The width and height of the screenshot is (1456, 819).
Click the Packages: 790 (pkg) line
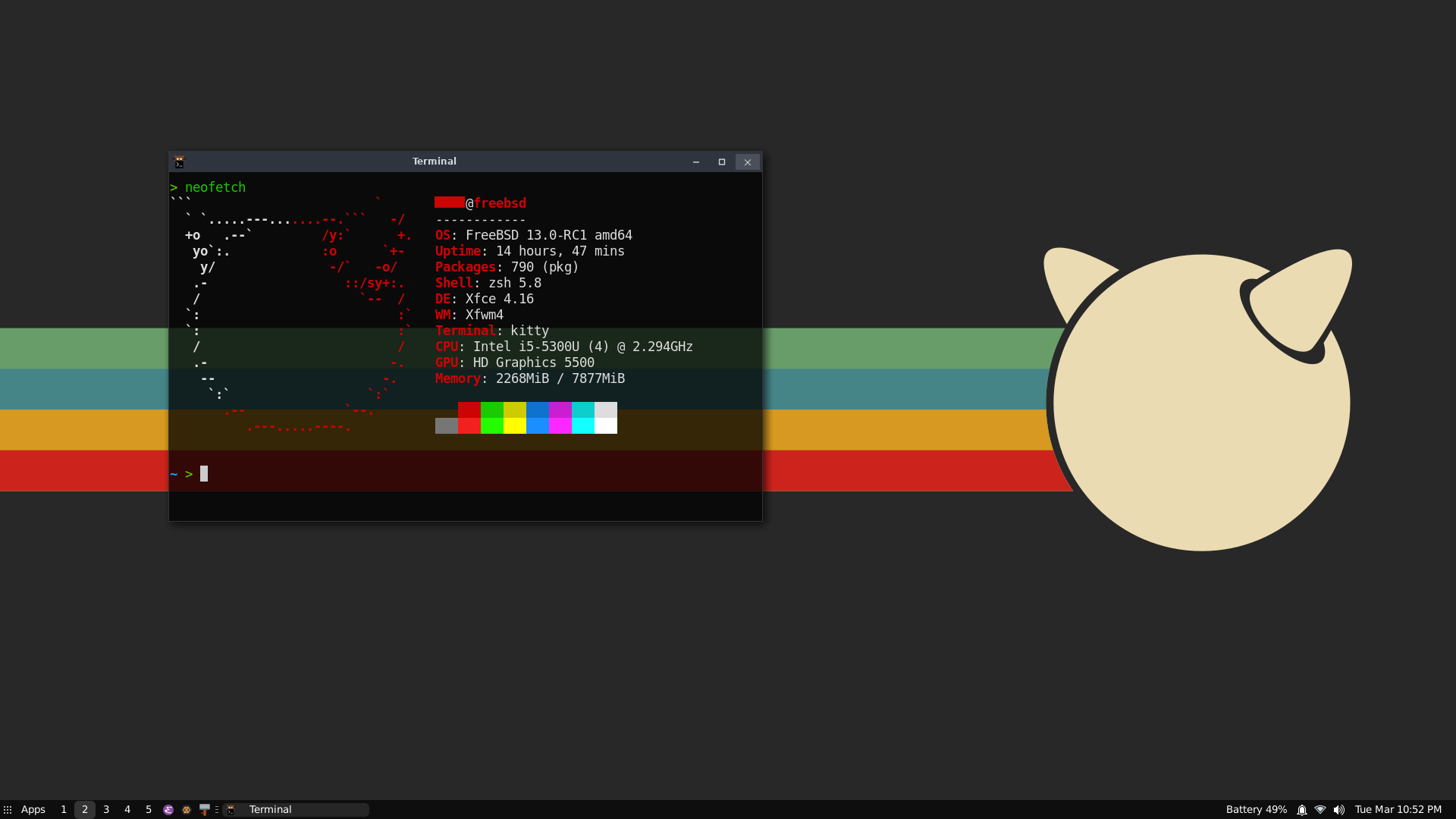pyautogui.click(x=507, y=267)
